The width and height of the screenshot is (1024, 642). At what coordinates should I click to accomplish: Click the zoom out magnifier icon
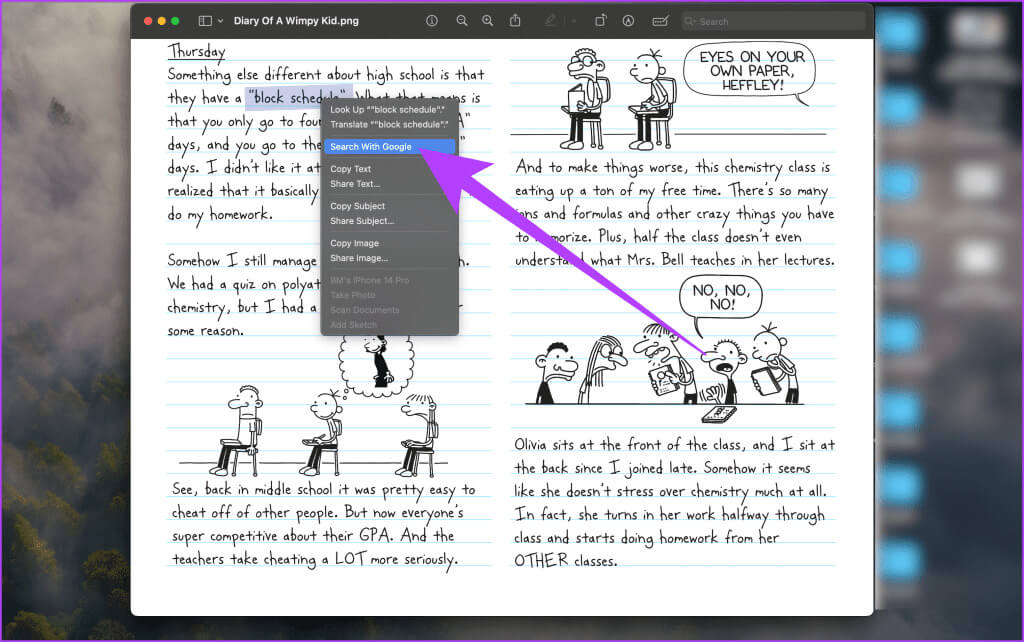(462, 21)
